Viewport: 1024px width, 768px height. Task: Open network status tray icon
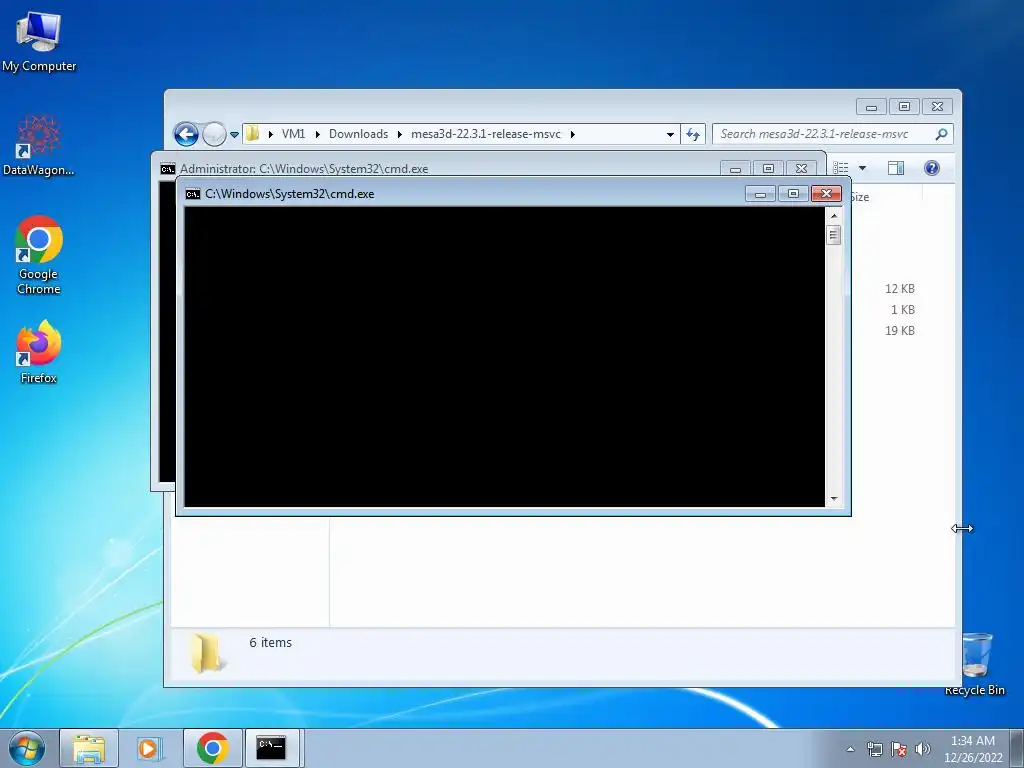coord(874,749)
